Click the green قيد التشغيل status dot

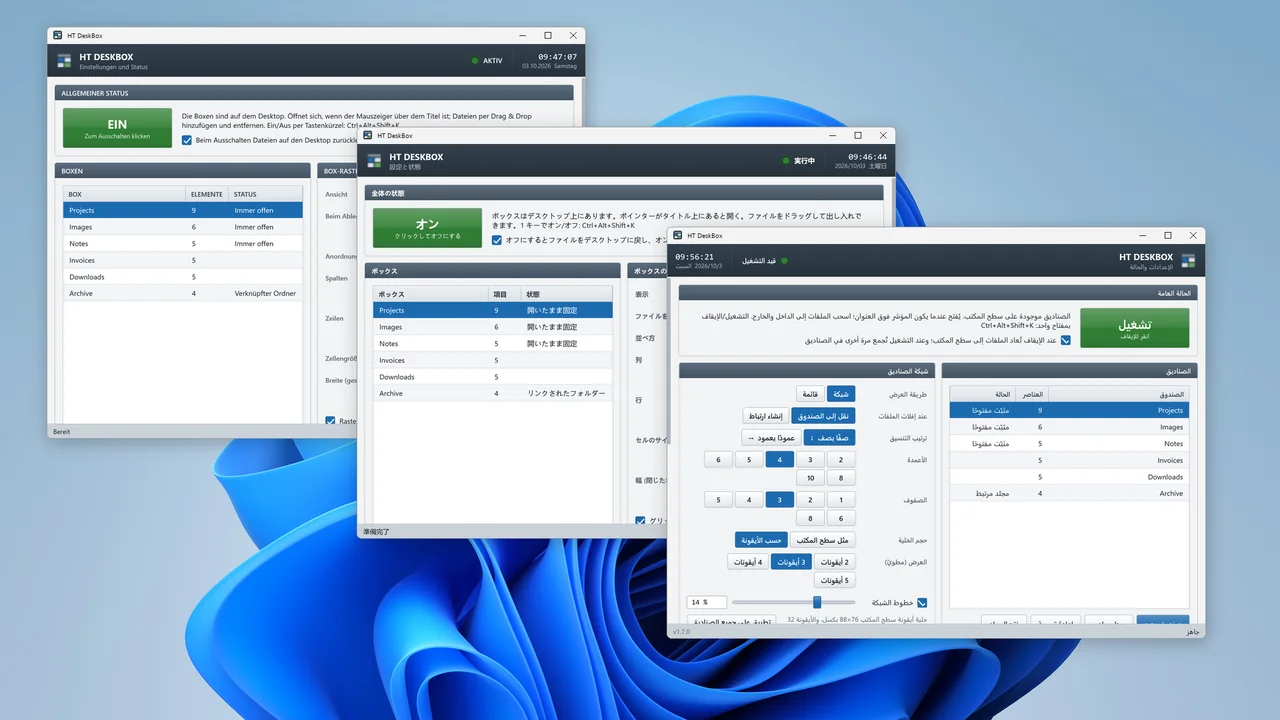pyautogui.click(x=784, y=261)
